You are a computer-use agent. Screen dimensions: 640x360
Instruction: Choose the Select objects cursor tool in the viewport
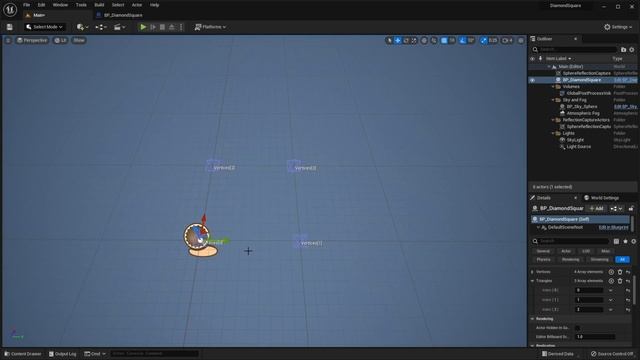389,40
